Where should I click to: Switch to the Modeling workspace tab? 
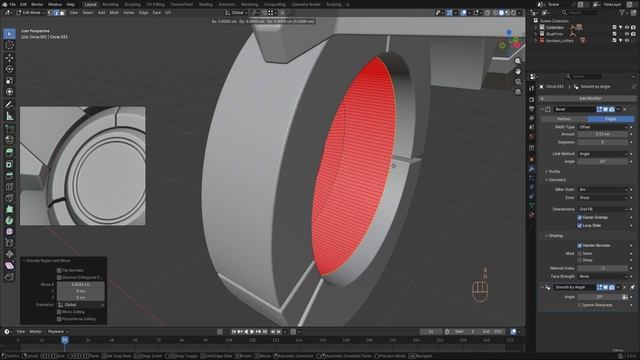click(x=110, y=4)
